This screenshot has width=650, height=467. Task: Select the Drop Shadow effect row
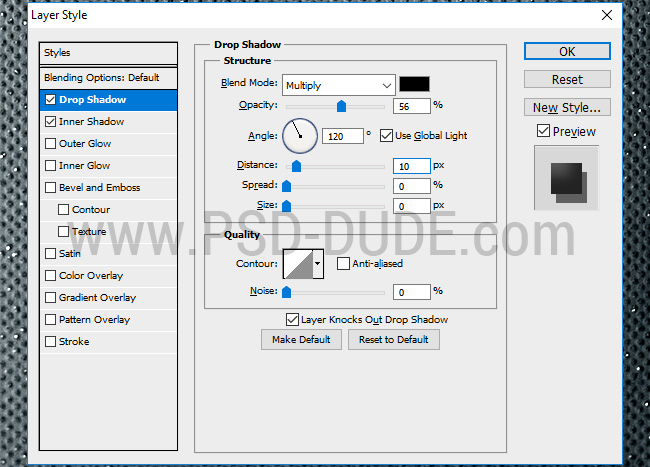coord(108,100)
